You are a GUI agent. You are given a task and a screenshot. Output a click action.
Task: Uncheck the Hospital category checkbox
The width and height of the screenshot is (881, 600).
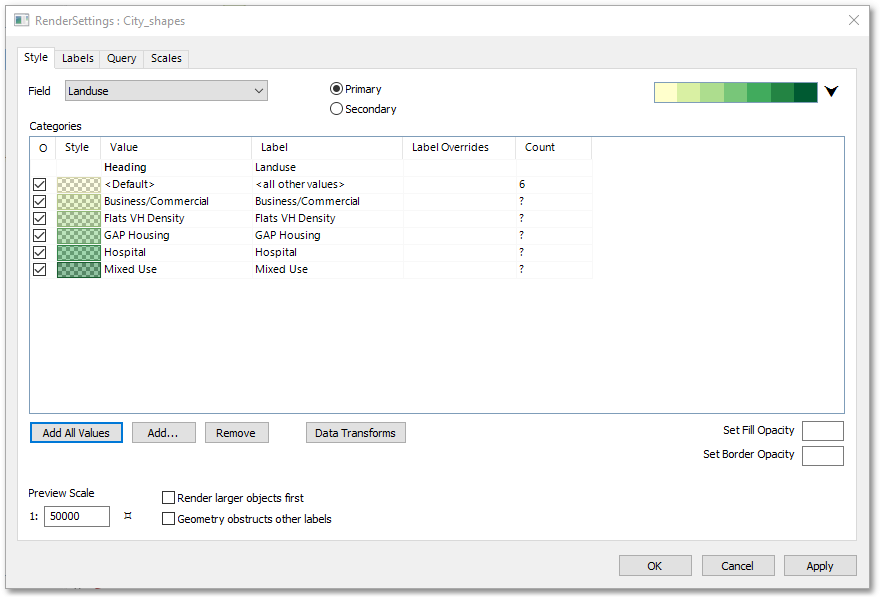pyautogui.click(x=39, y=252)
